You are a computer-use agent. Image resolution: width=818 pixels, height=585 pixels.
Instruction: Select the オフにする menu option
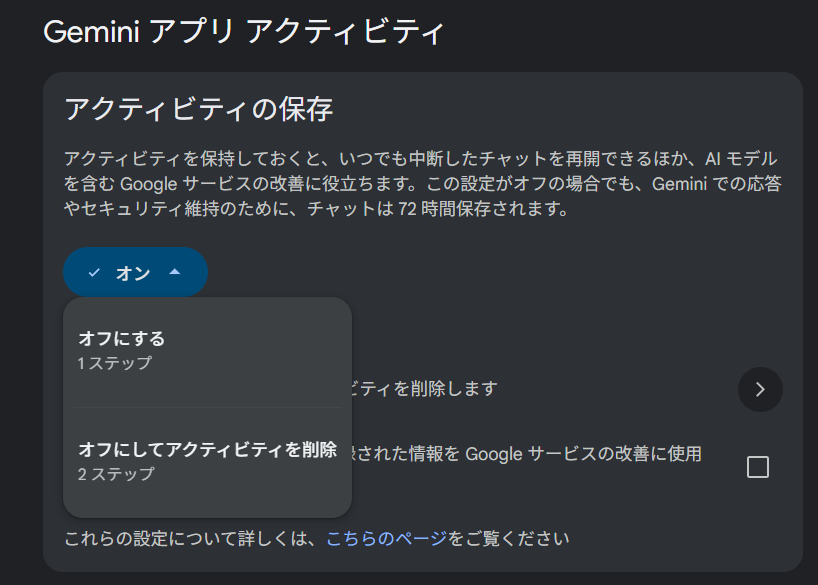tap(121, 338)
